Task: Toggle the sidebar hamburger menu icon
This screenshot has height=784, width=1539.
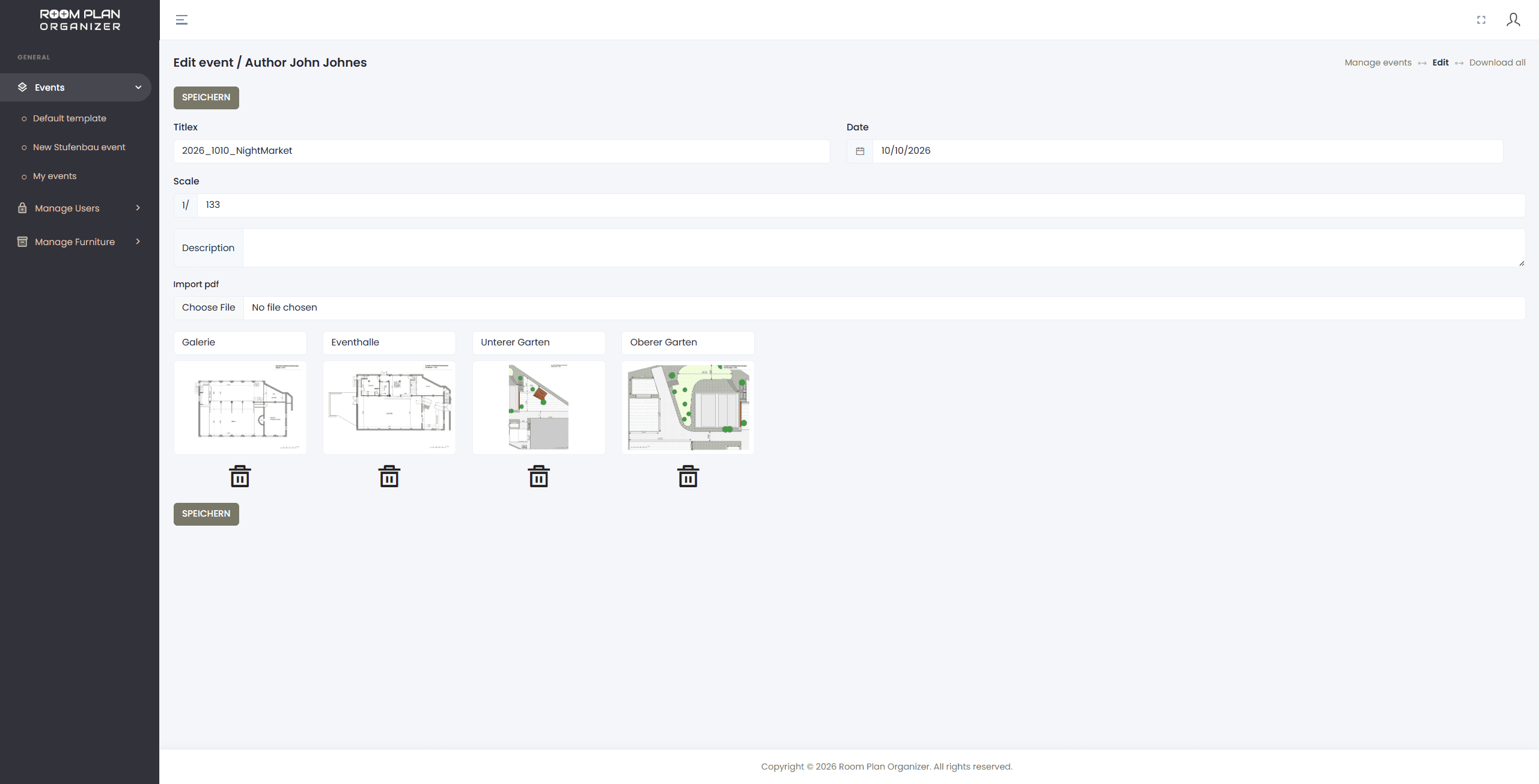Action: pos(181,20)
